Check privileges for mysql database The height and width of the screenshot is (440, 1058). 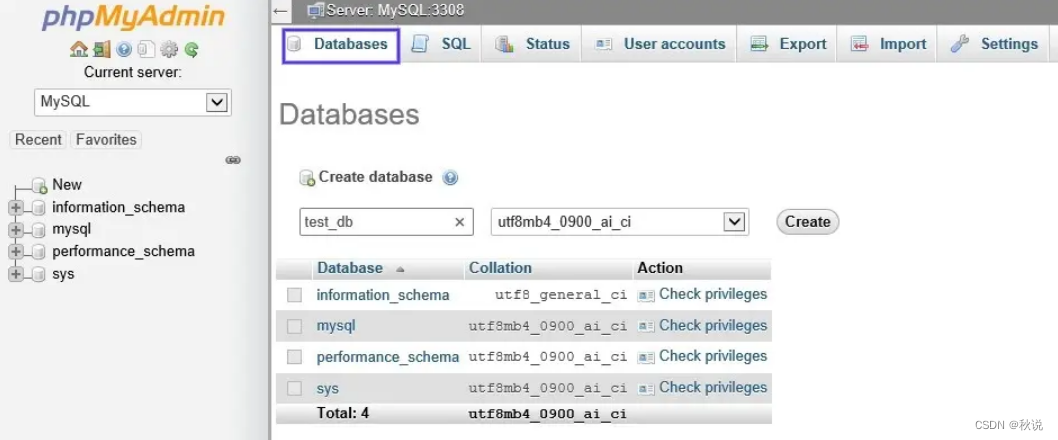click(x=702, y=326)
